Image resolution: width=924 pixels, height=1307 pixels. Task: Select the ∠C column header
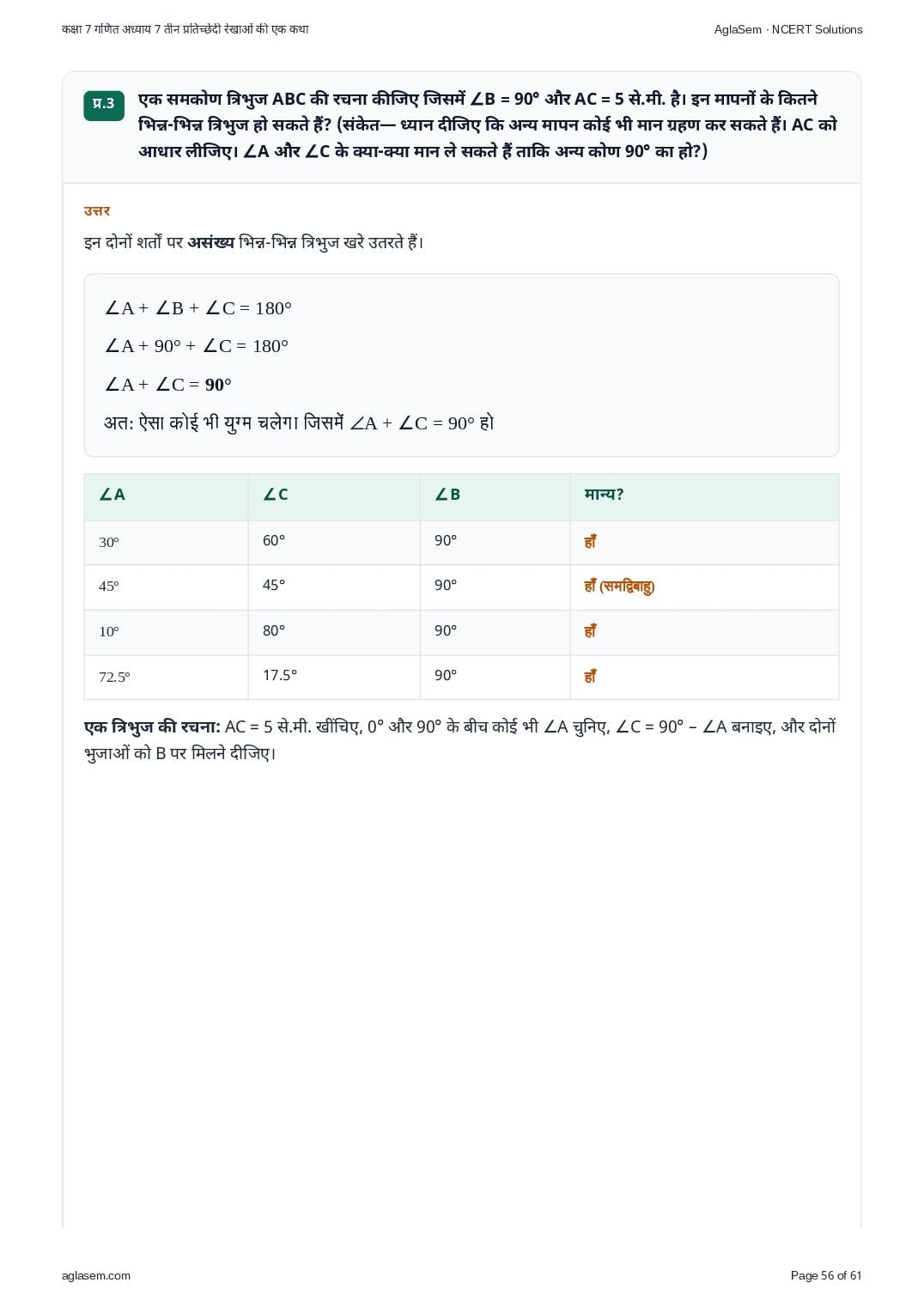(x=334, y=495)
